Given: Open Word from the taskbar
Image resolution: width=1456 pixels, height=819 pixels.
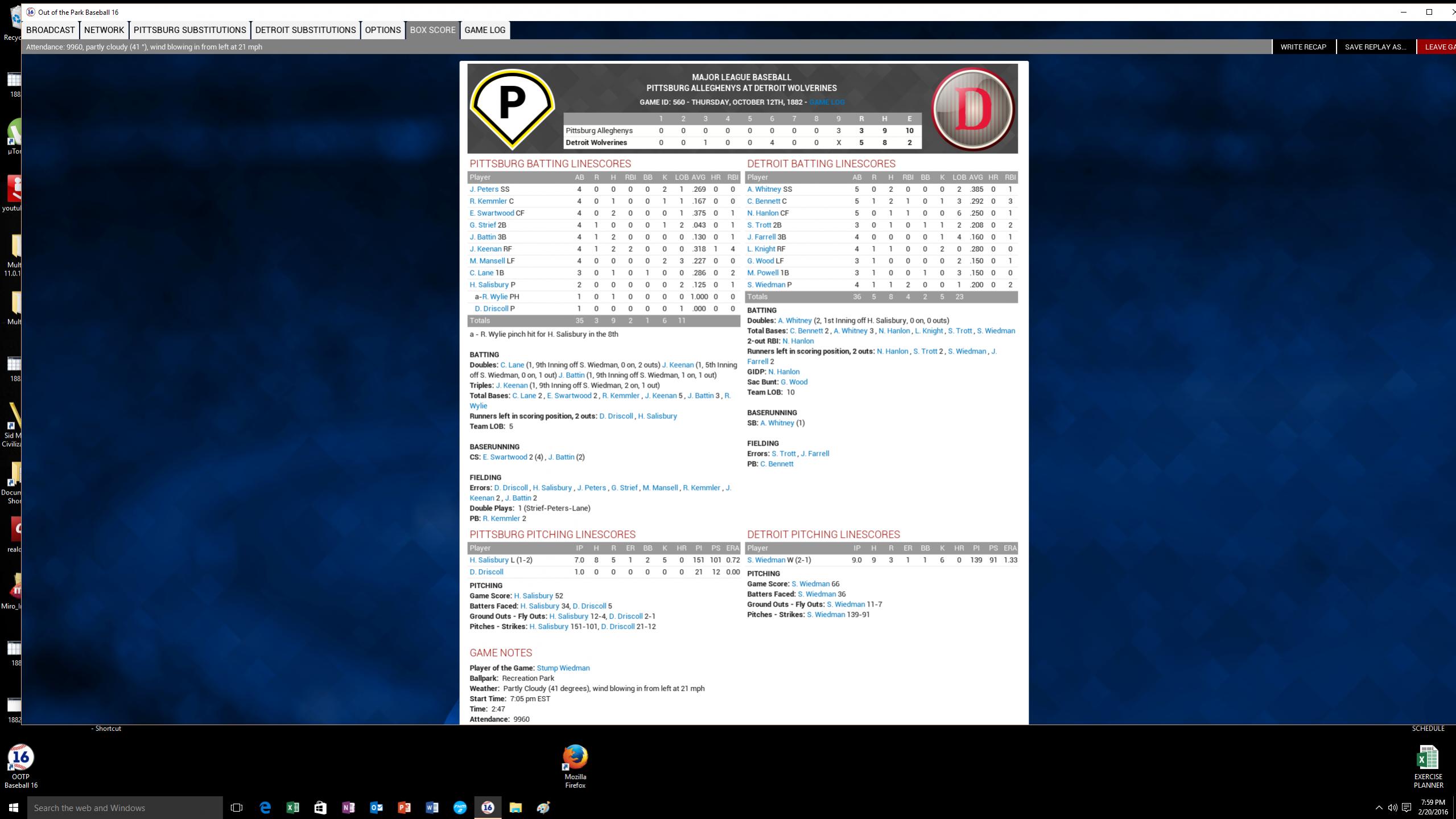Looking at the screenshot, I should pyautogui.click(x=432, y=807).
